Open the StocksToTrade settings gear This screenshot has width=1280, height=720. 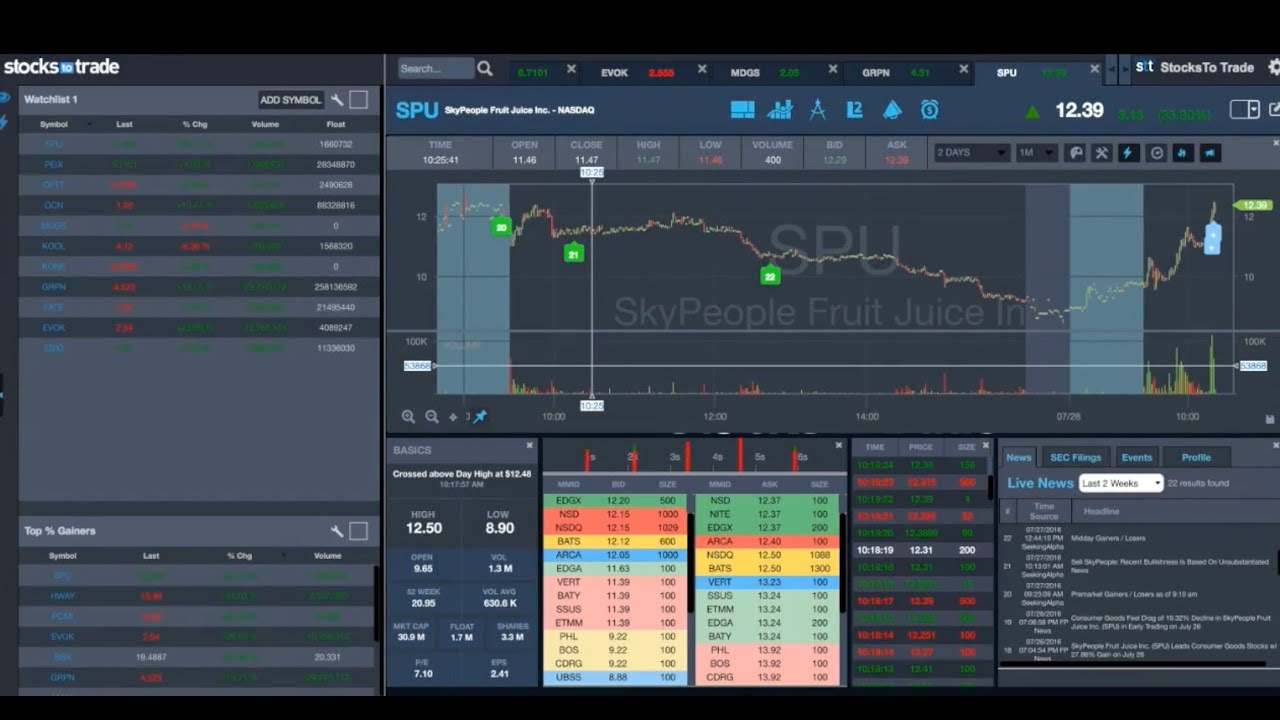1274,67
